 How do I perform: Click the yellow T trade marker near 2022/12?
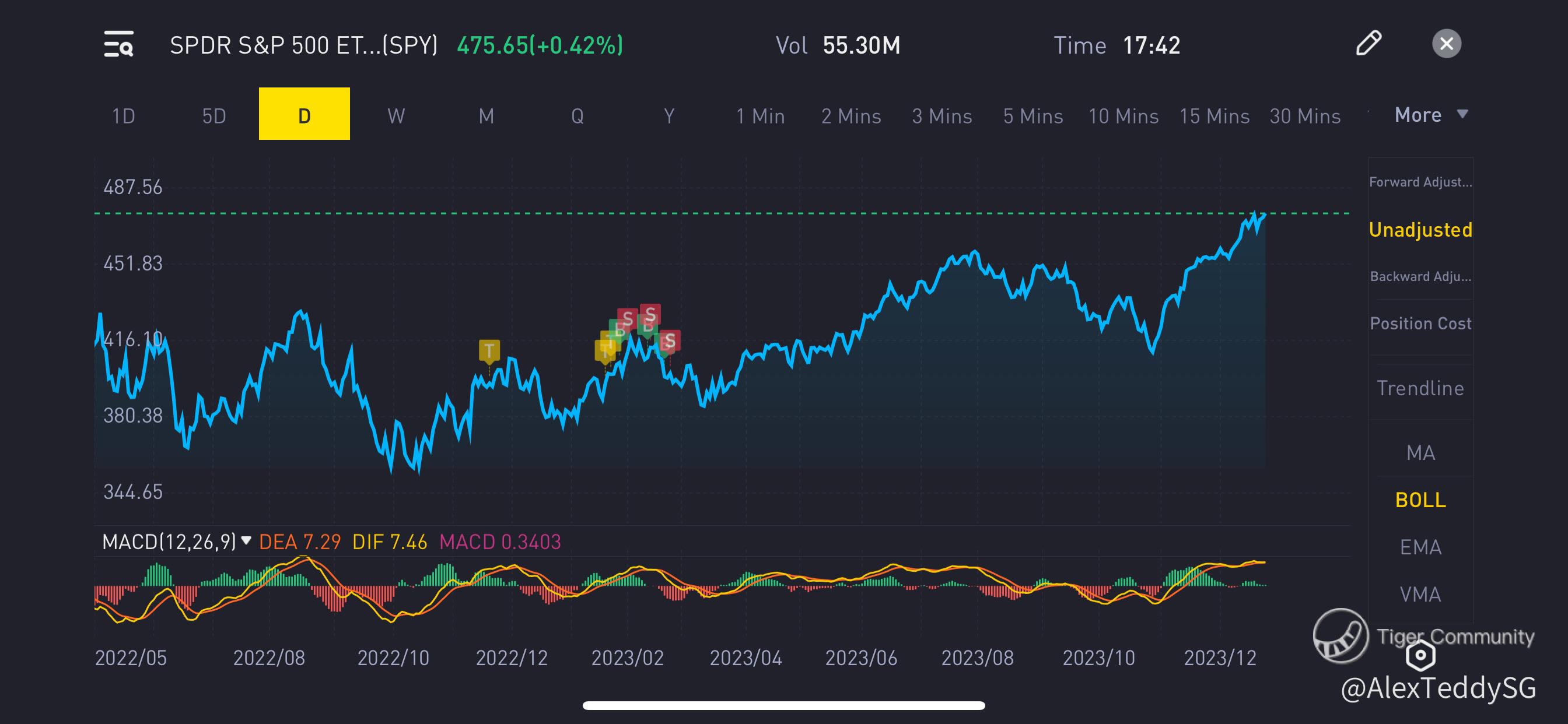point(489,350)
